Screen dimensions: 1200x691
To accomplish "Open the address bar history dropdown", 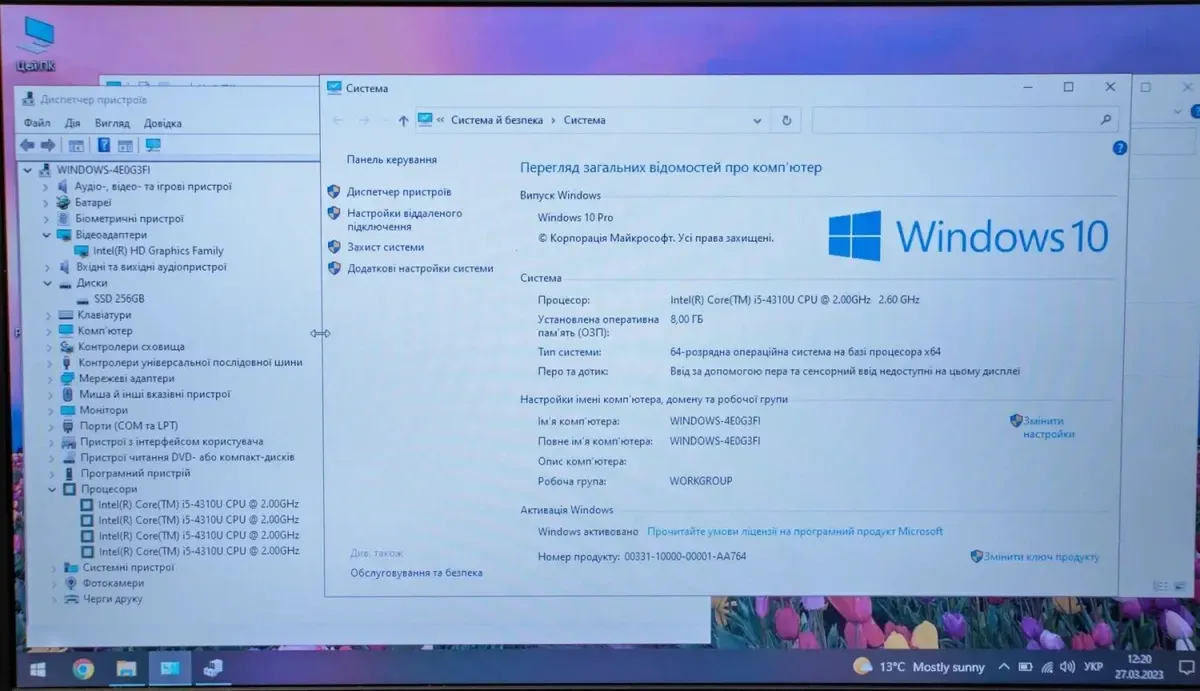I will pos(756,120).
